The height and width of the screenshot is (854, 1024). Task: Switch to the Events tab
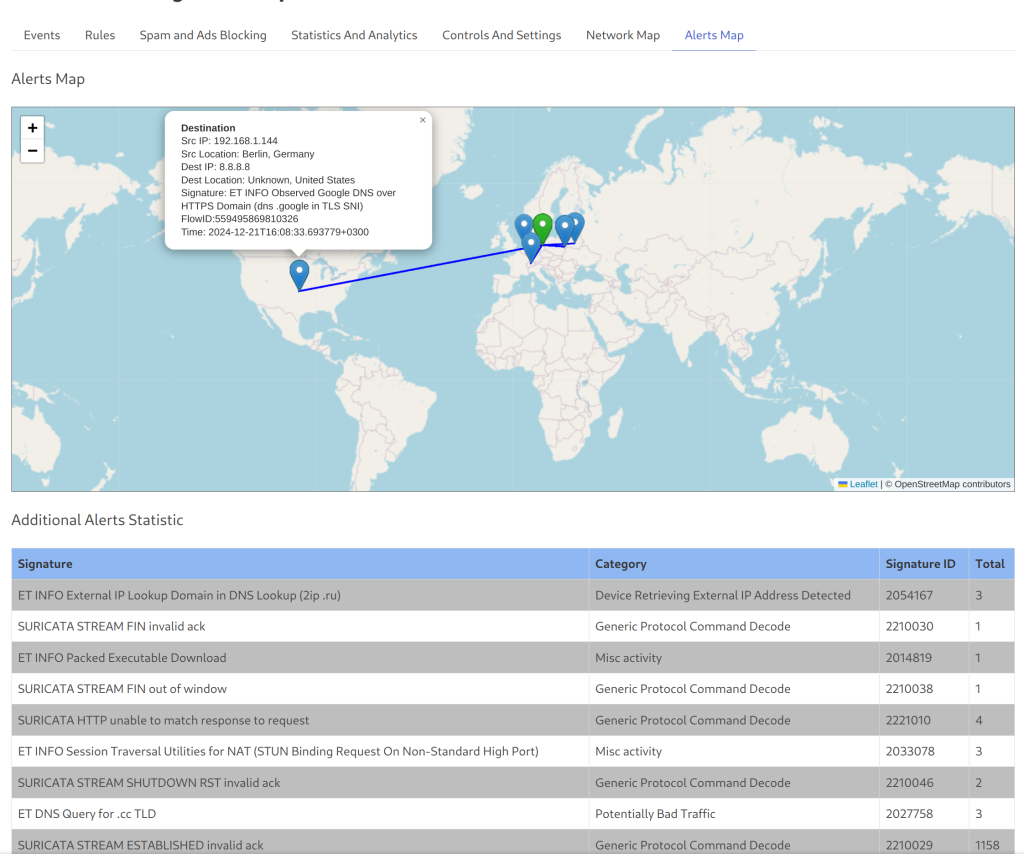click(42, 35)
